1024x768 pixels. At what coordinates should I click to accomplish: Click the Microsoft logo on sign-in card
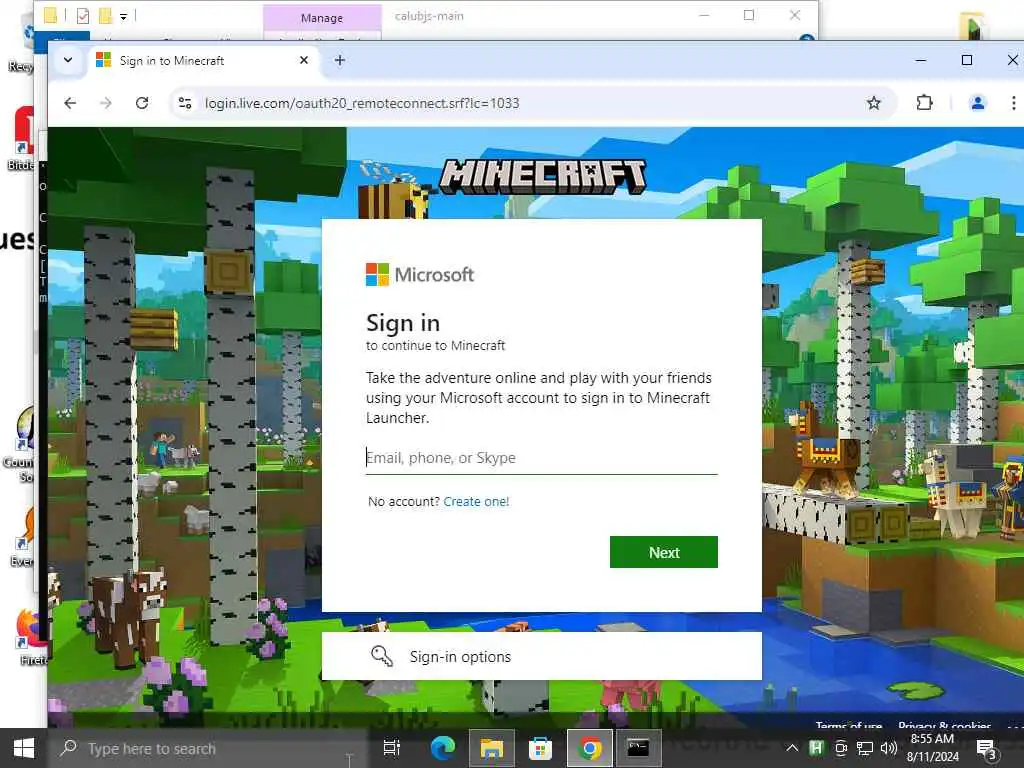pos(419,274)
